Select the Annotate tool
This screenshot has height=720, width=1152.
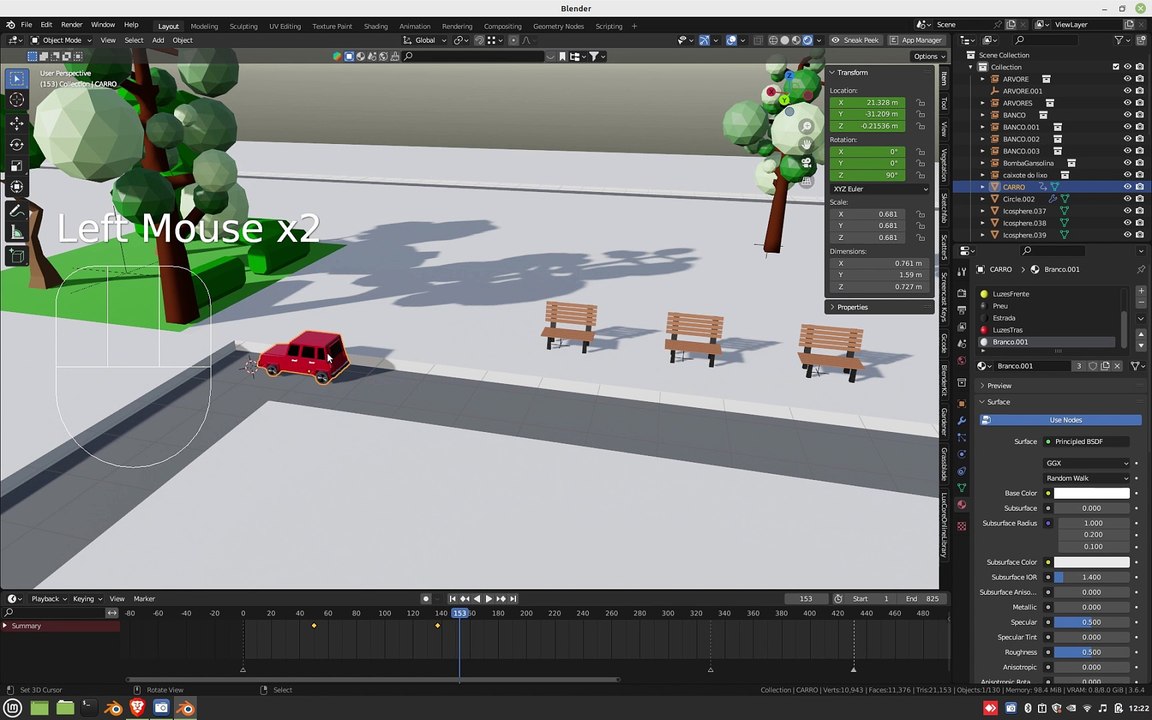(16, 211)
